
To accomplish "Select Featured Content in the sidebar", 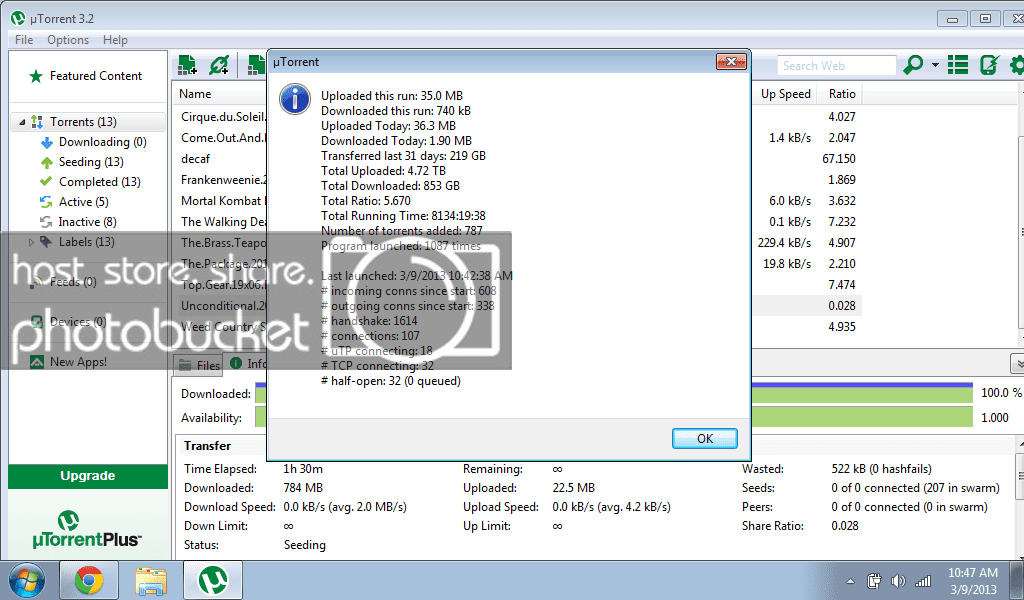I will (x=96, y=76).
